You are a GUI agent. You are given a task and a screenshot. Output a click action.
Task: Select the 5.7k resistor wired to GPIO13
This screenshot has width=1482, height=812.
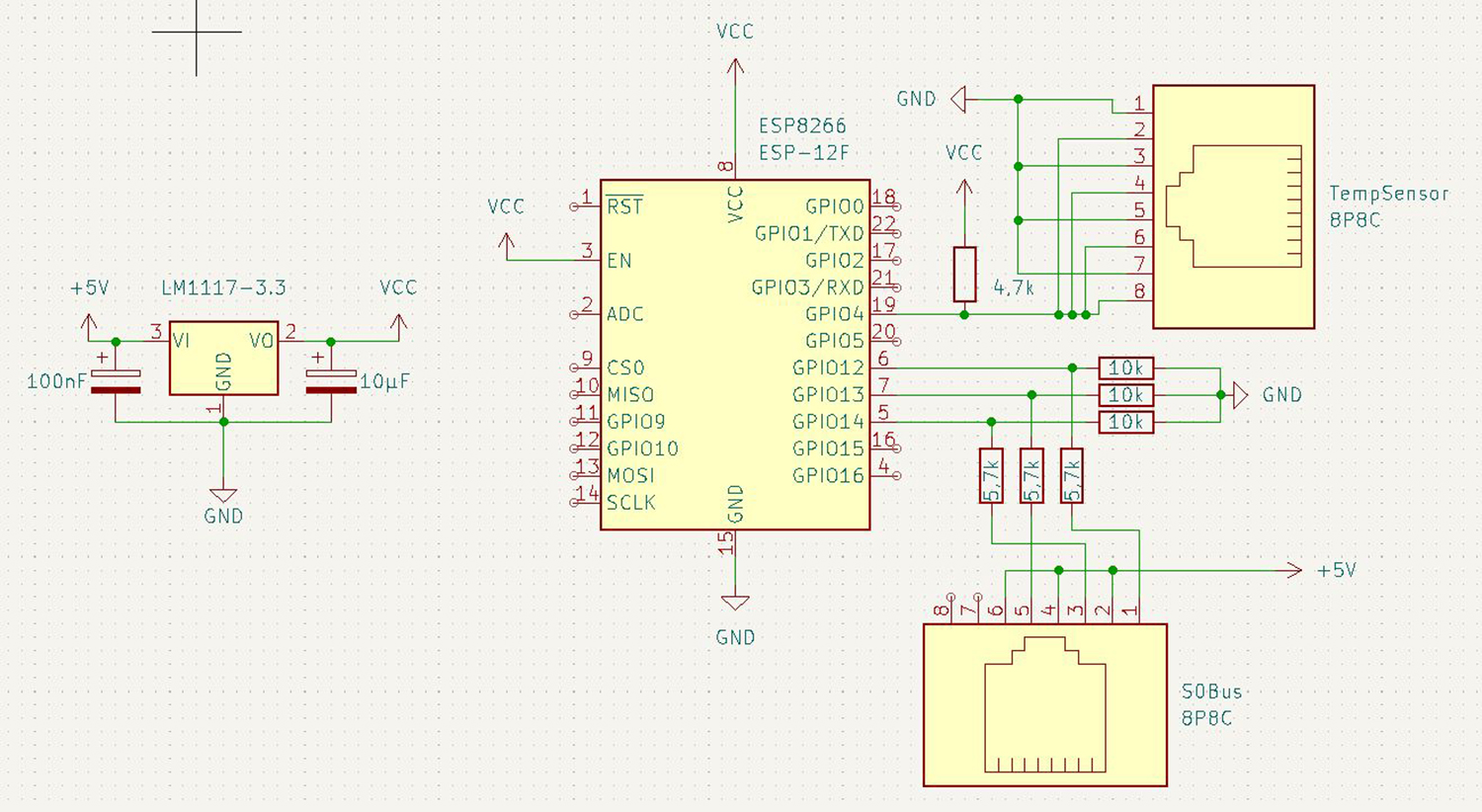coord(1031,475)
